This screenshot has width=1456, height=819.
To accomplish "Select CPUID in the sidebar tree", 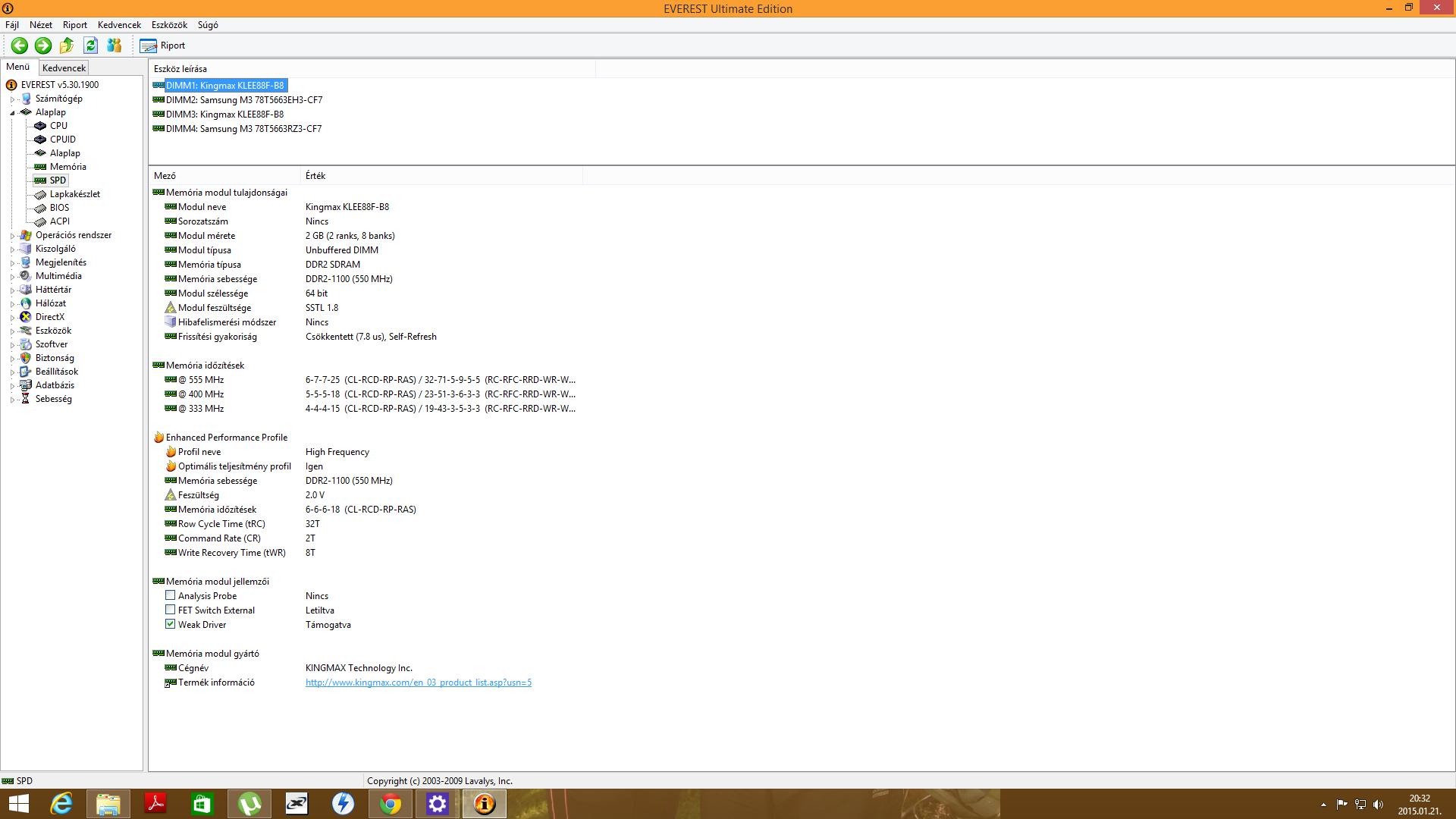I will tap(62, 140).
